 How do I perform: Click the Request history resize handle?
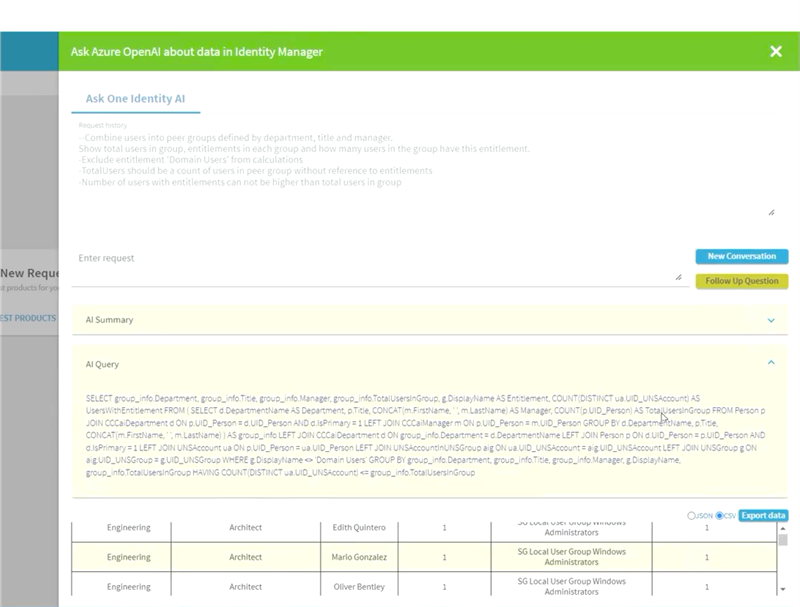[771, 212]
